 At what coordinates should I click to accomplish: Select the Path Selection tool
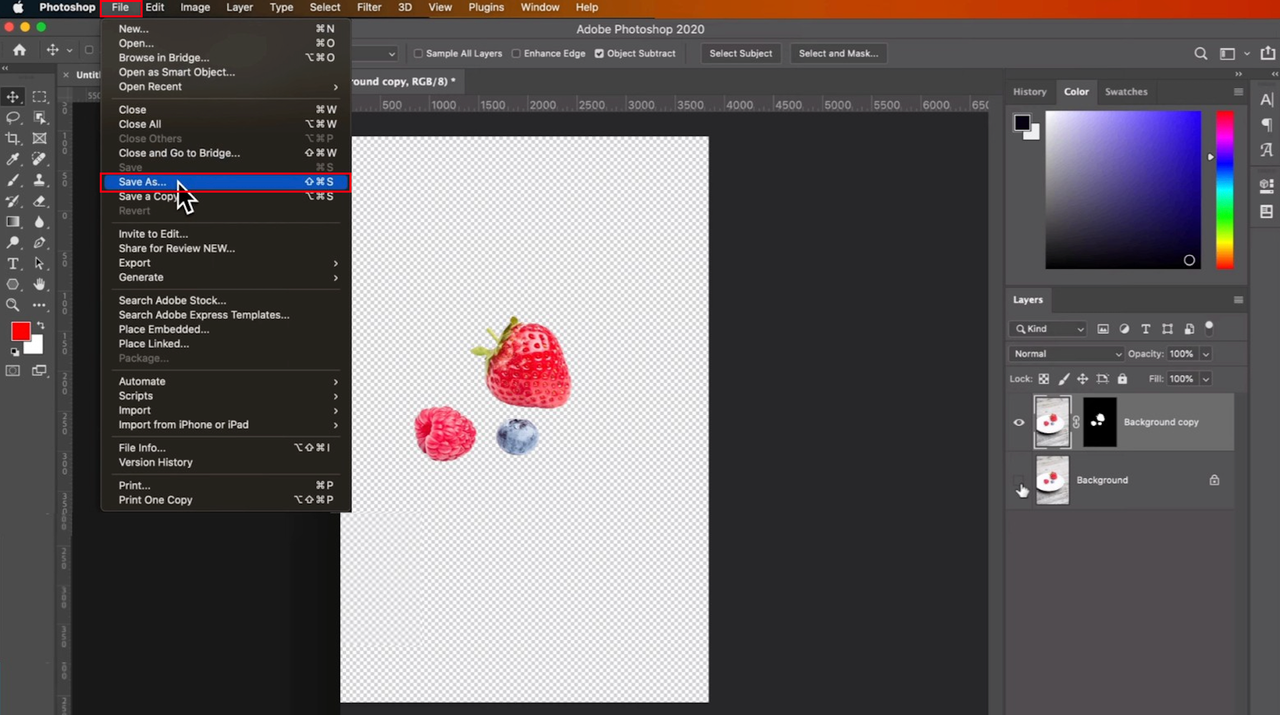coord(39,264)
